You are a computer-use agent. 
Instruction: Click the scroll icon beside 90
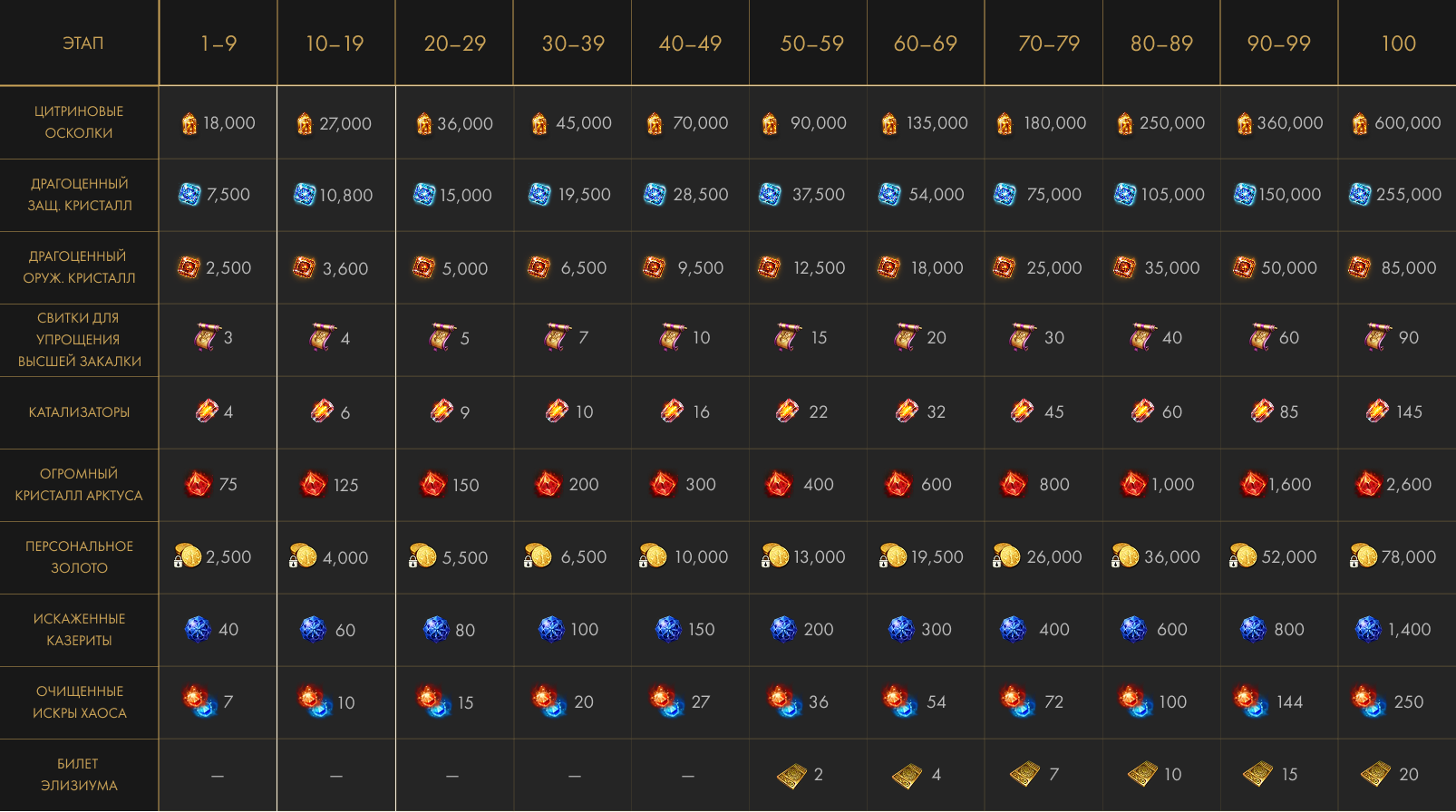[1378, 337]
